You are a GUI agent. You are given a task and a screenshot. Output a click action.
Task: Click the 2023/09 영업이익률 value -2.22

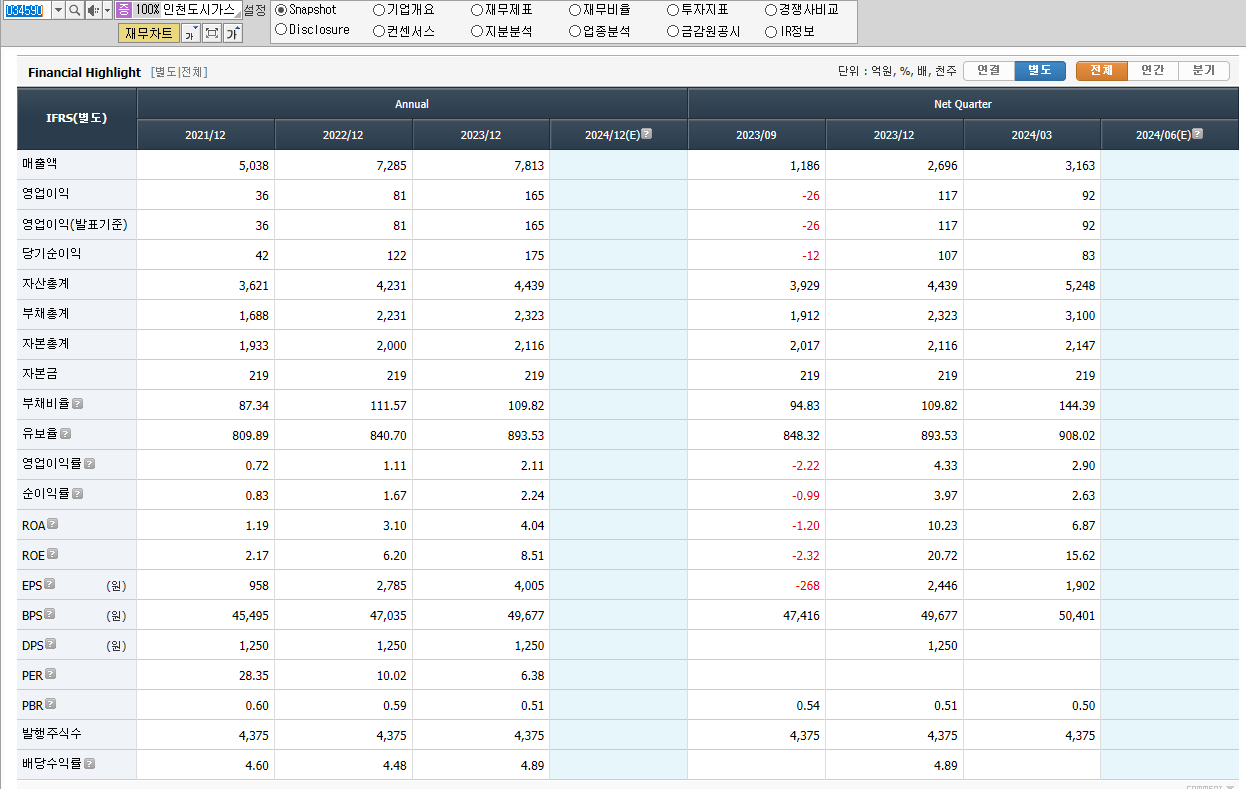pyautogui.click(x=804, y=466)
